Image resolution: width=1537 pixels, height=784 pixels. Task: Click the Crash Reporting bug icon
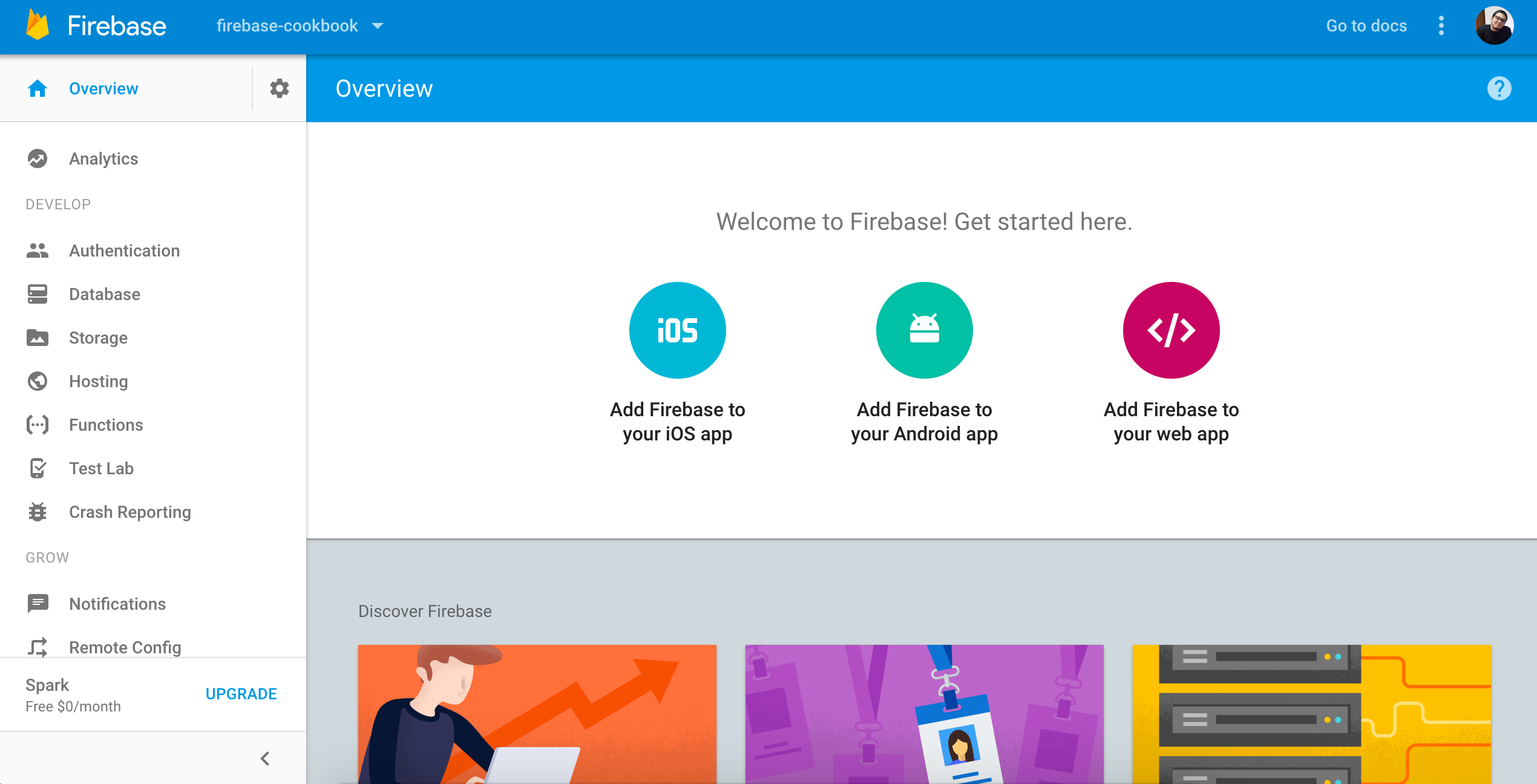[38, 512]
